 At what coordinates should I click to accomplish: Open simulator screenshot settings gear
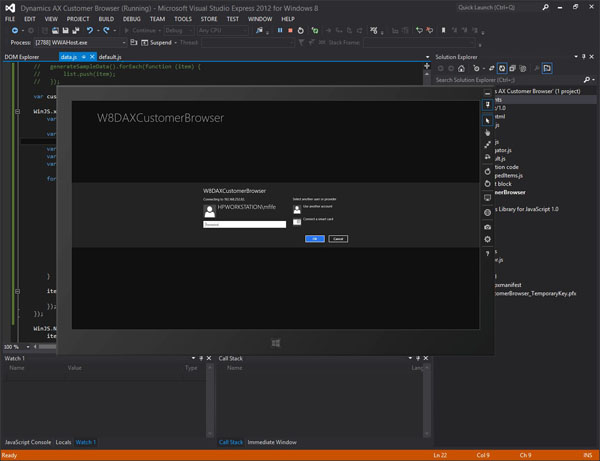(x=488, y=239)
